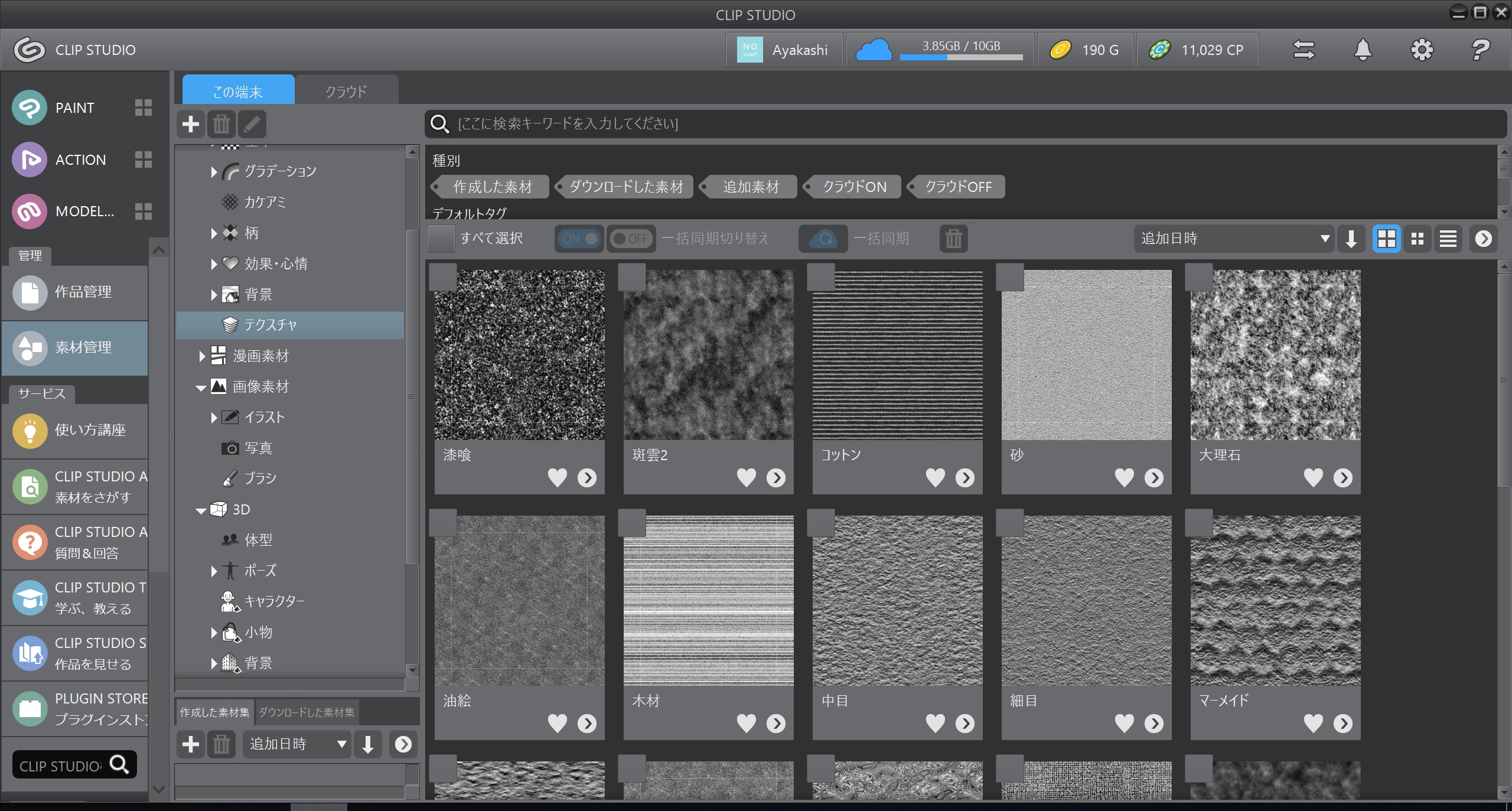Open detail arrow for 大理石 material
The image size is (1512, 811).
tap(1342, 477)
